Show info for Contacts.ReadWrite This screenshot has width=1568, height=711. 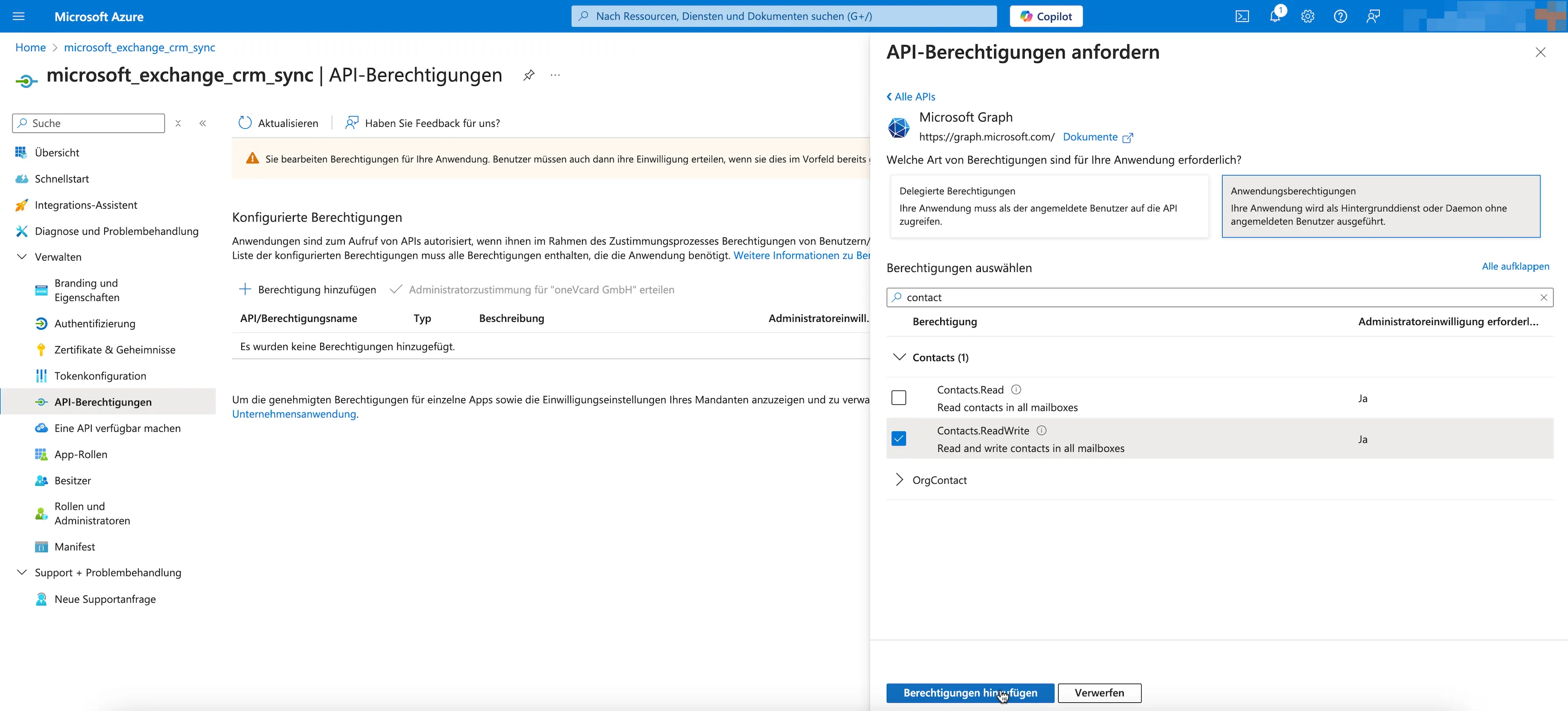pos(1042,431)
